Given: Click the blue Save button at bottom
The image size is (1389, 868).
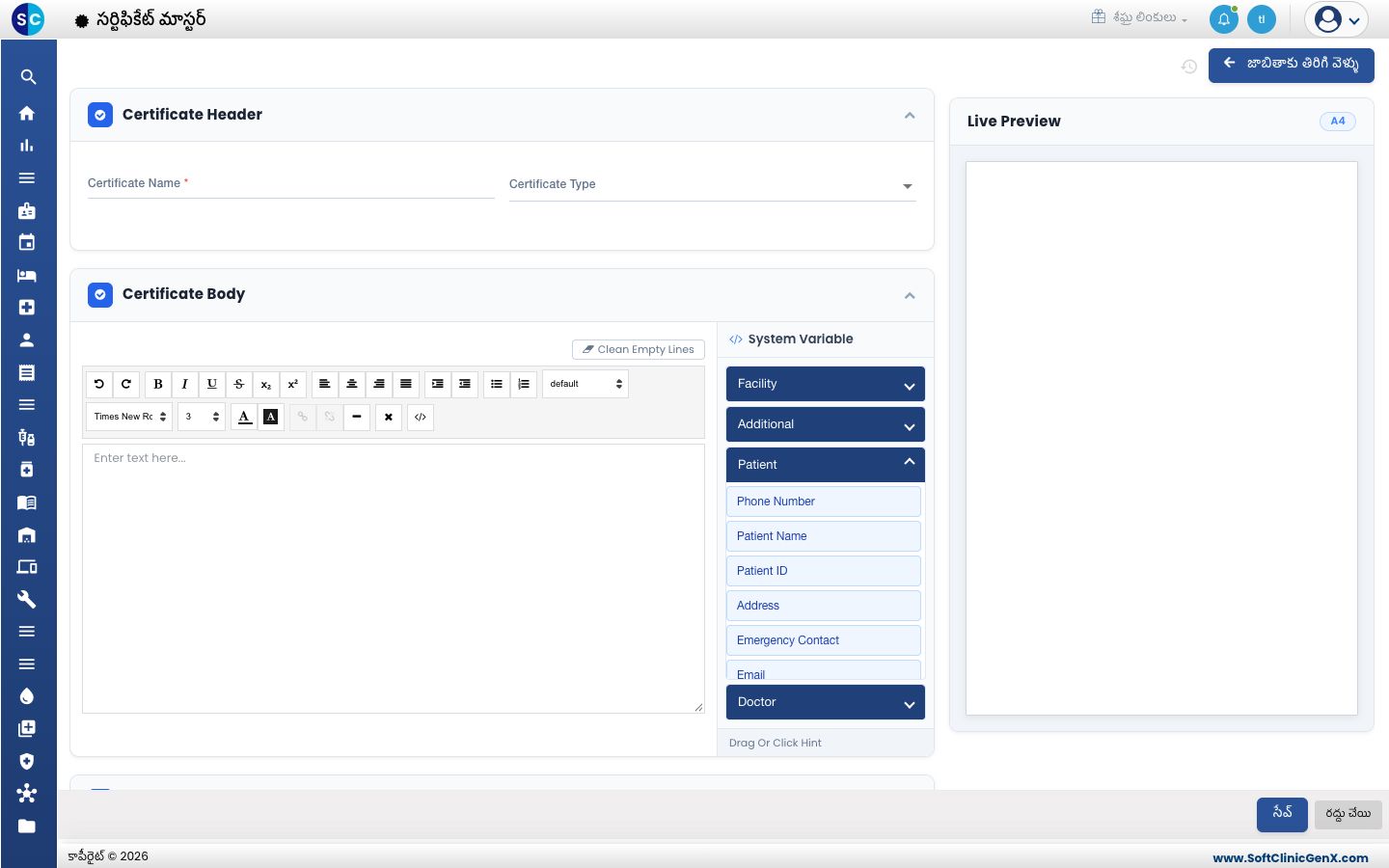Looking at the screenshot, I should click(x=1282, y=814).
